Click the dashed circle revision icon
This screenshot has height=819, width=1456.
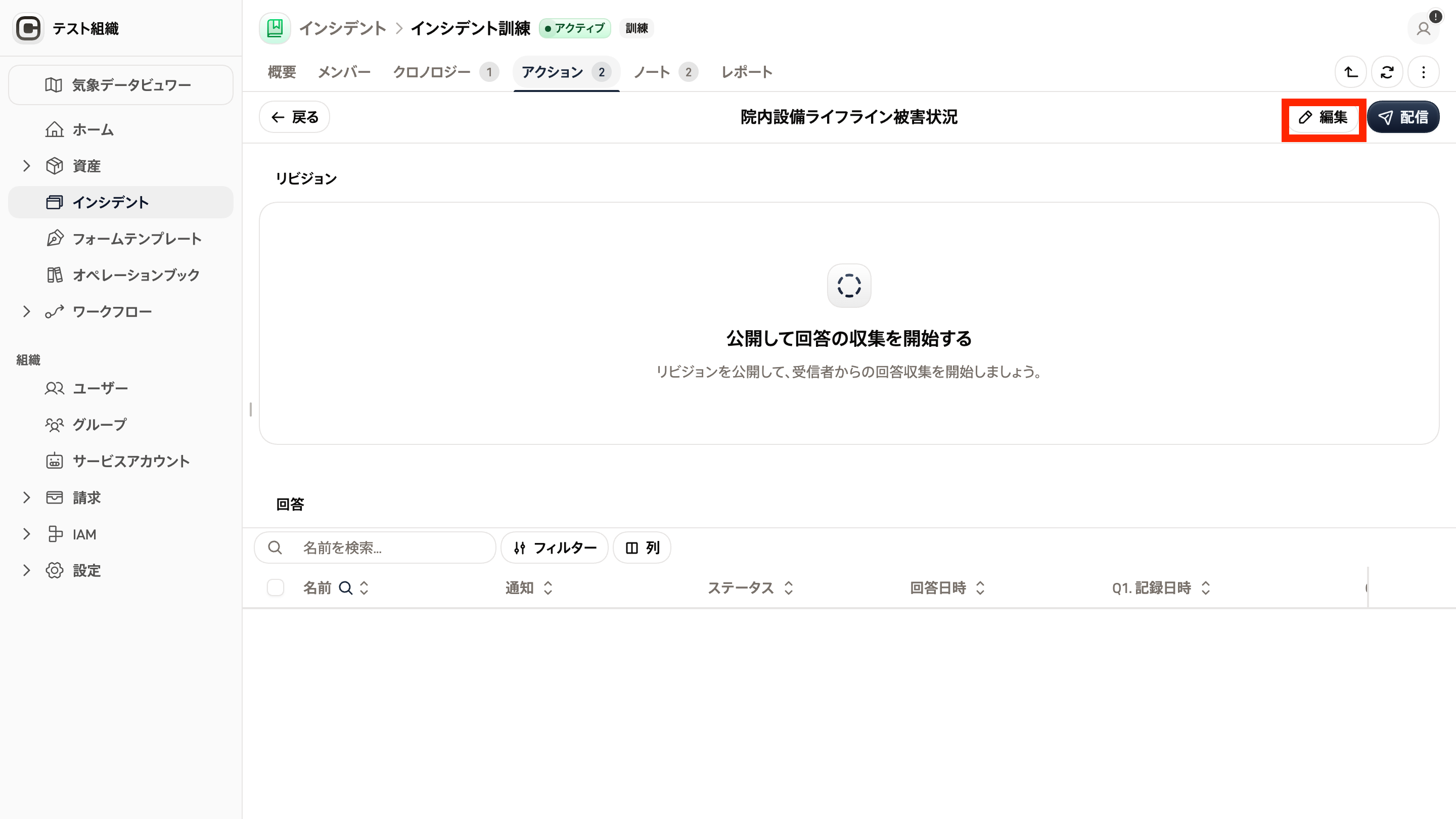coord(849,286)
